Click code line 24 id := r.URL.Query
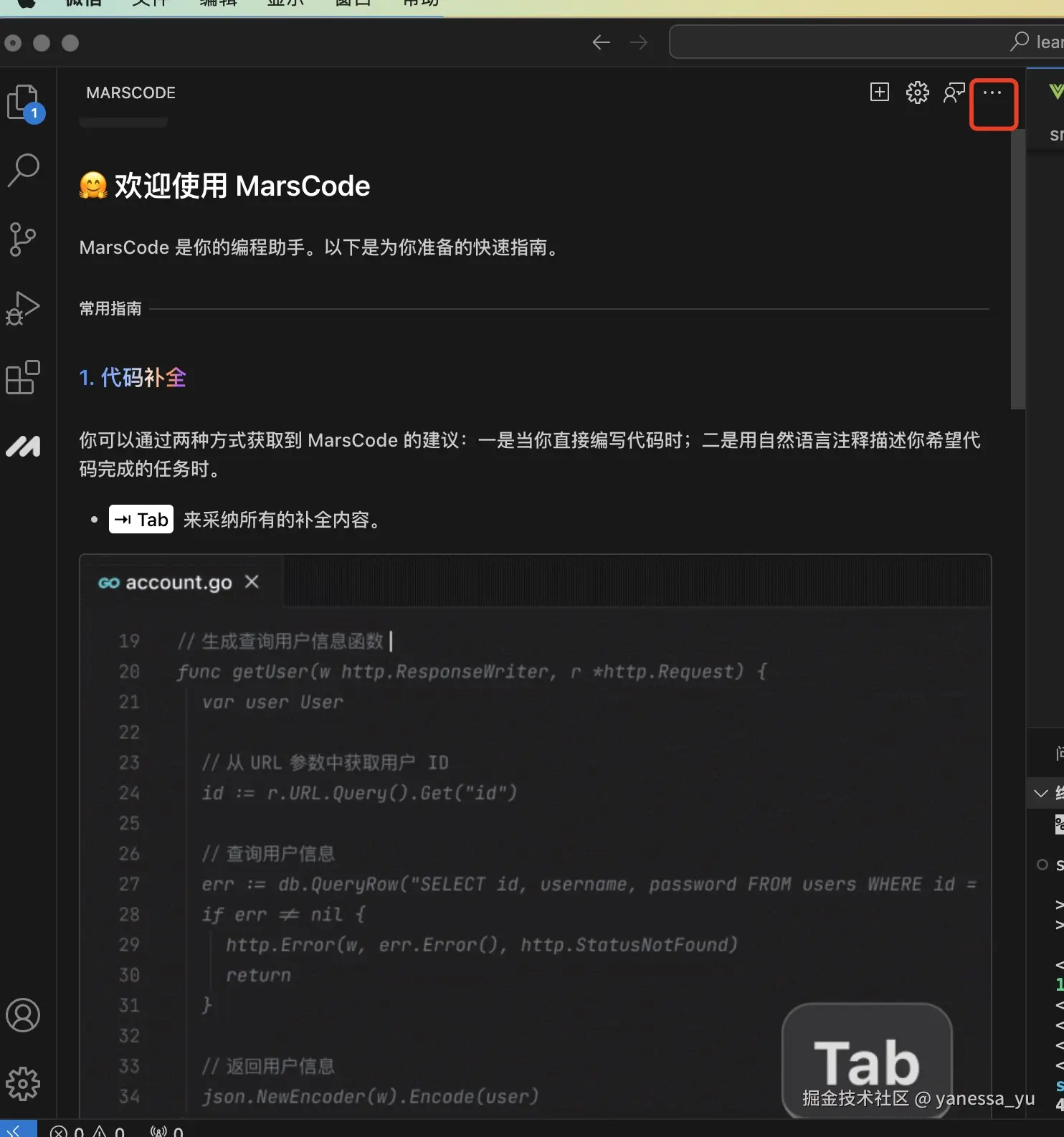The height and width of the screenshot is (1137, 1064). (359, 793)
